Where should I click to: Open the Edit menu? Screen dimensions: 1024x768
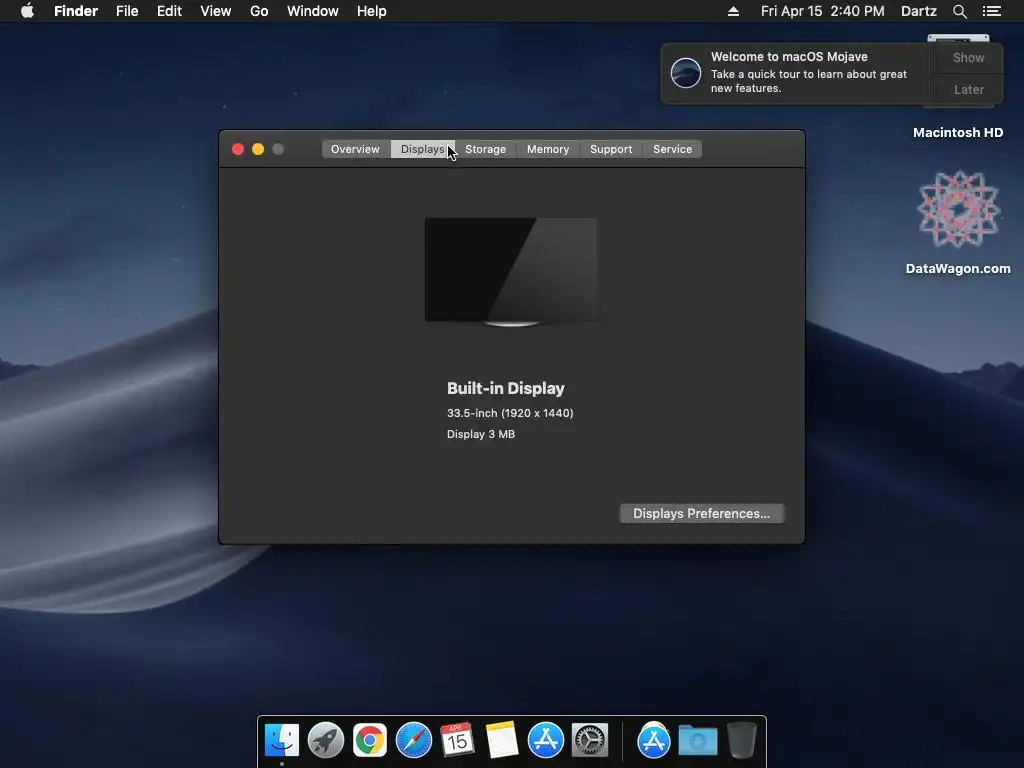(x=169, y=11)
